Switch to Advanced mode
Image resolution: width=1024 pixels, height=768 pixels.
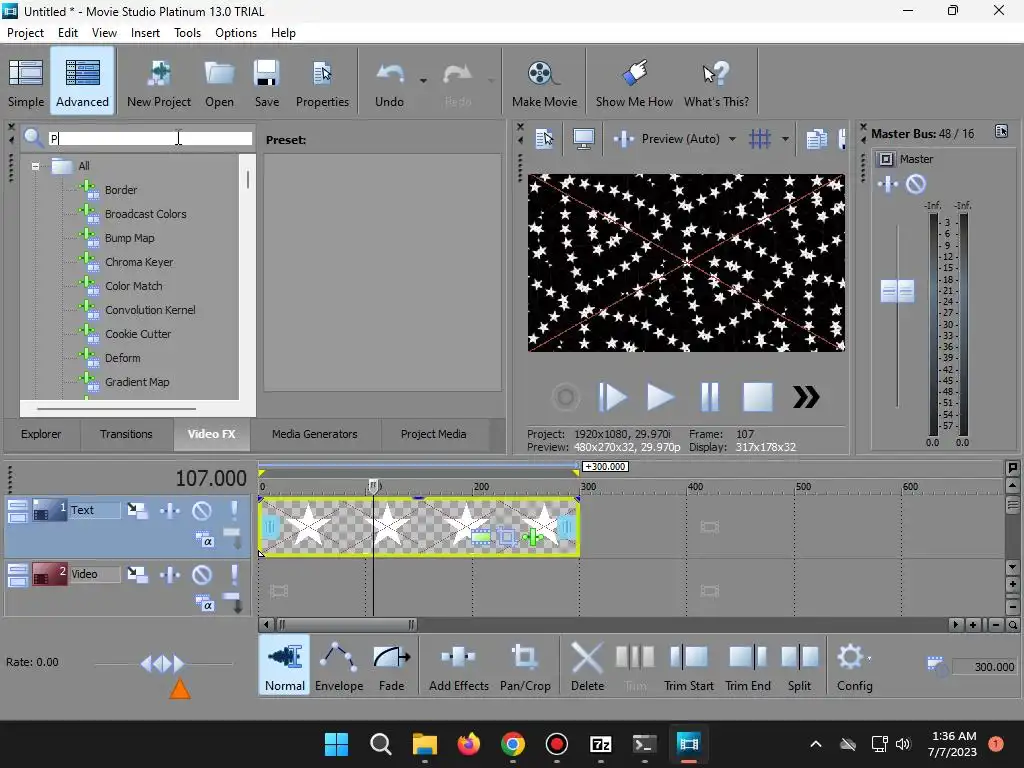click(82, 82)
